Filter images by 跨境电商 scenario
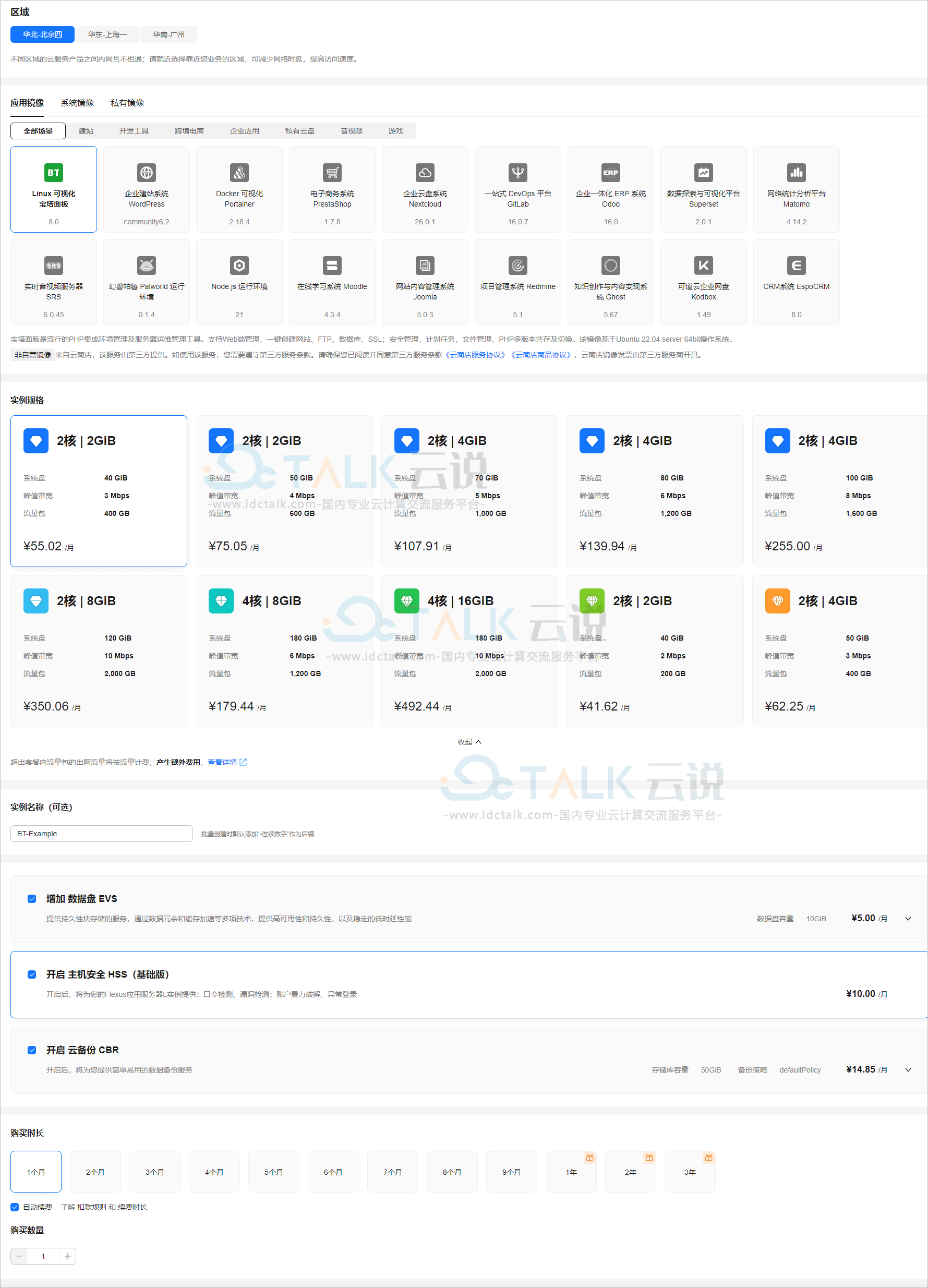The width and height of the screenshot is (928, 1288). coord(189,130)
